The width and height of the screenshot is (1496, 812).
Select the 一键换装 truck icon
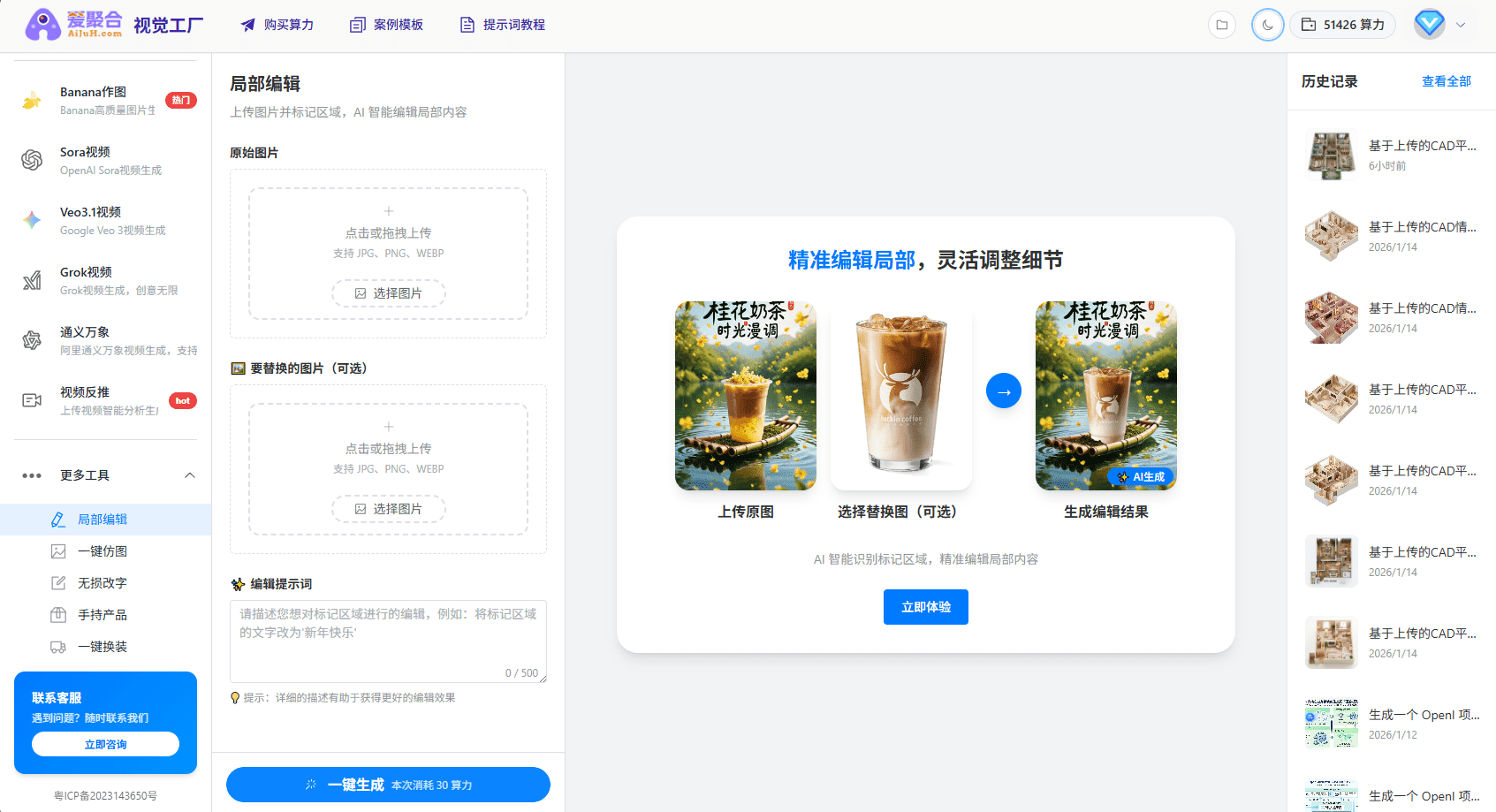55,647
